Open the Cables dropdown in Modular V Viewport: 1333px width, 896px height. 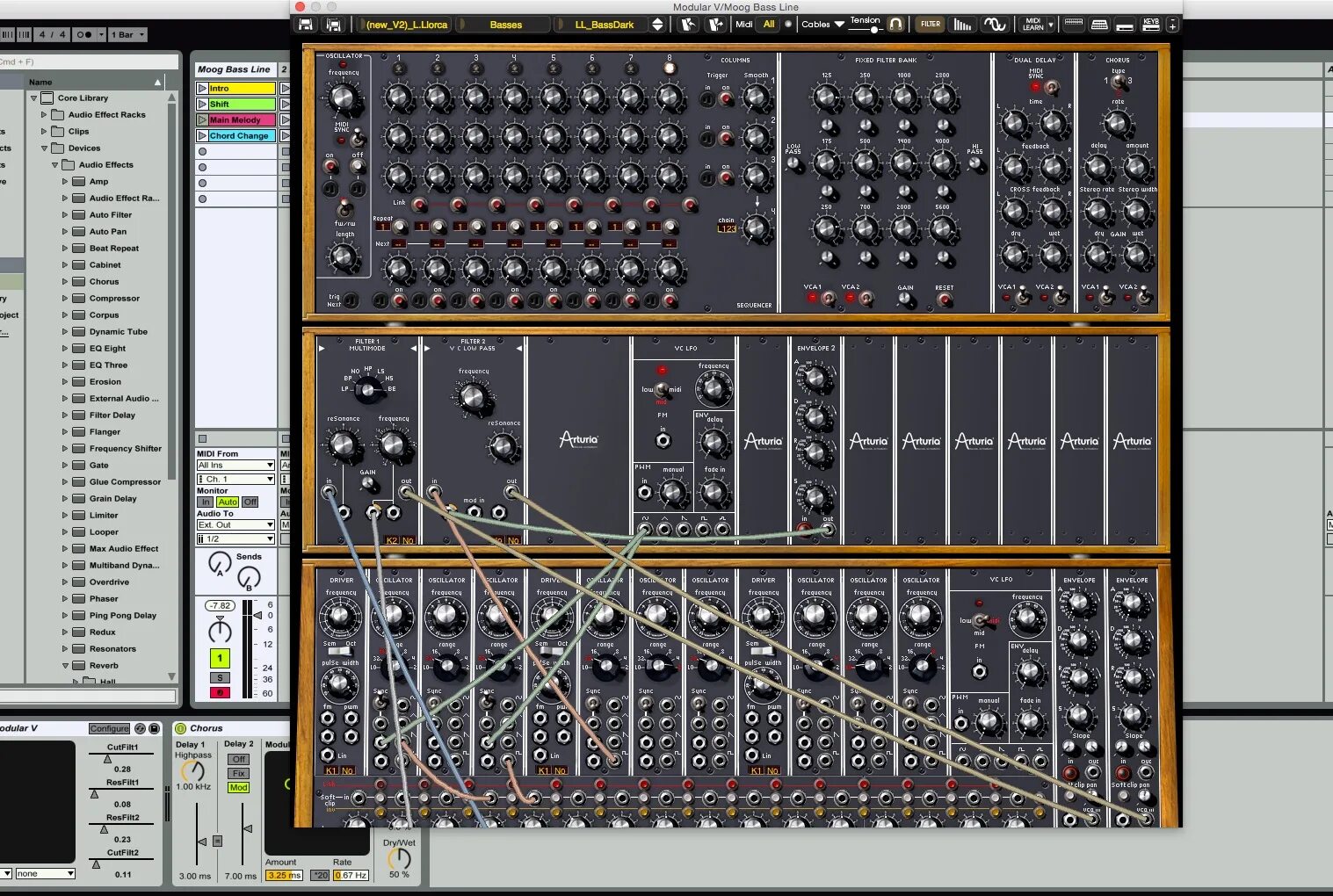point(822,25)
